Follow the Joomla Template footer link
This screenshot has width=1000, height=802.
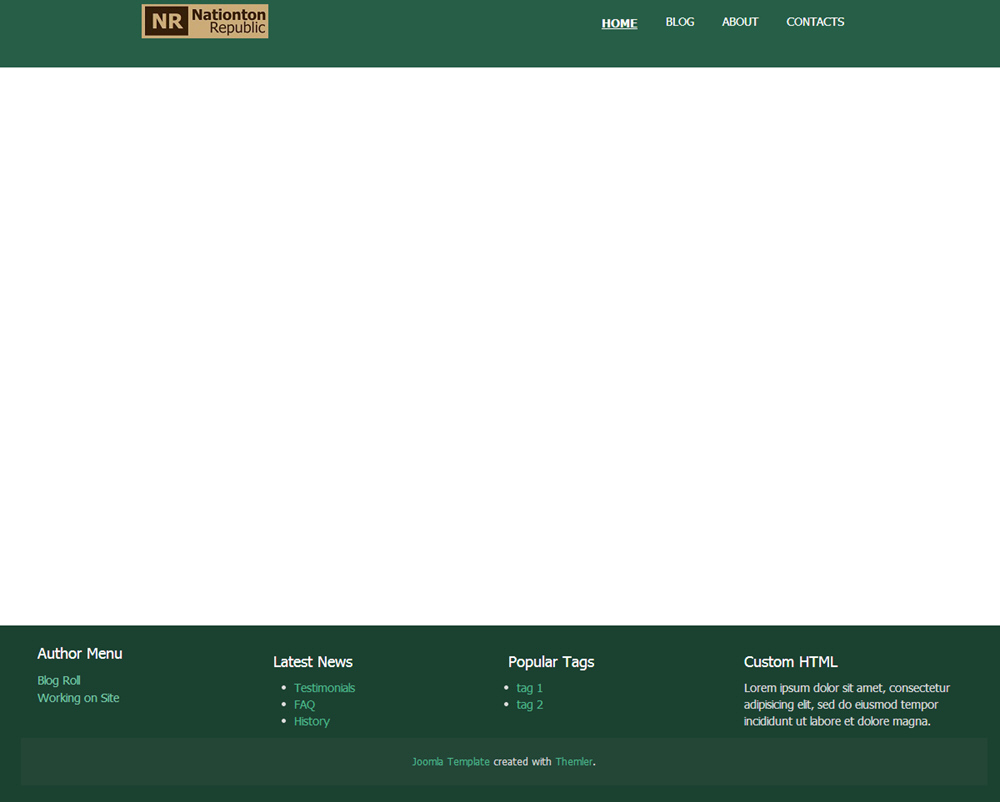451,762
